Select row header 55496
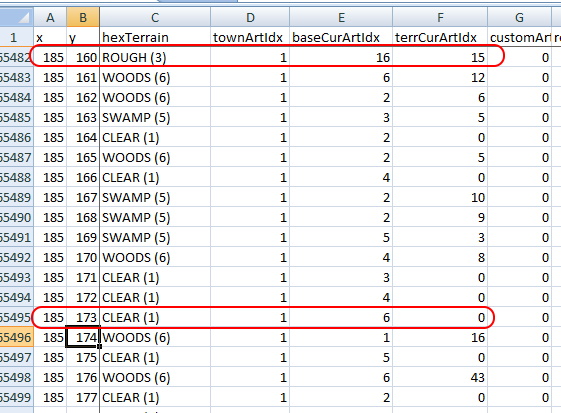This screenshot has height=413, width=561. pos(16,337)
